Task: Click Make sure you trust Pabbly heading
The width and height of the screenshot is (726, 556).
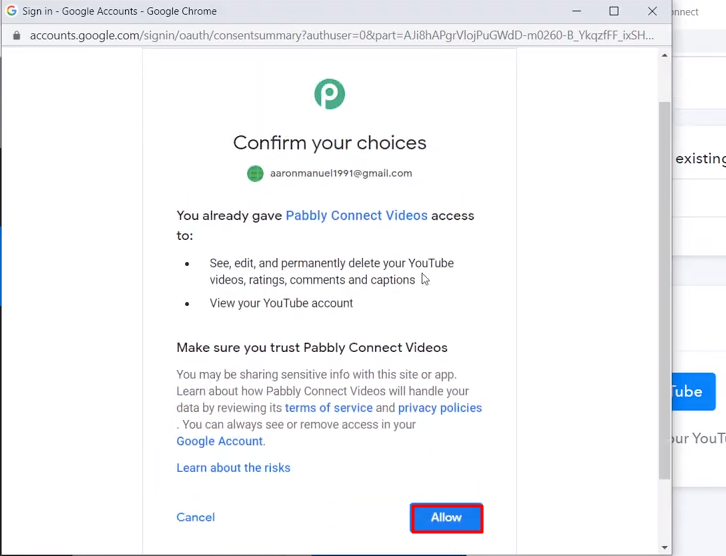Action: (312, 347)
